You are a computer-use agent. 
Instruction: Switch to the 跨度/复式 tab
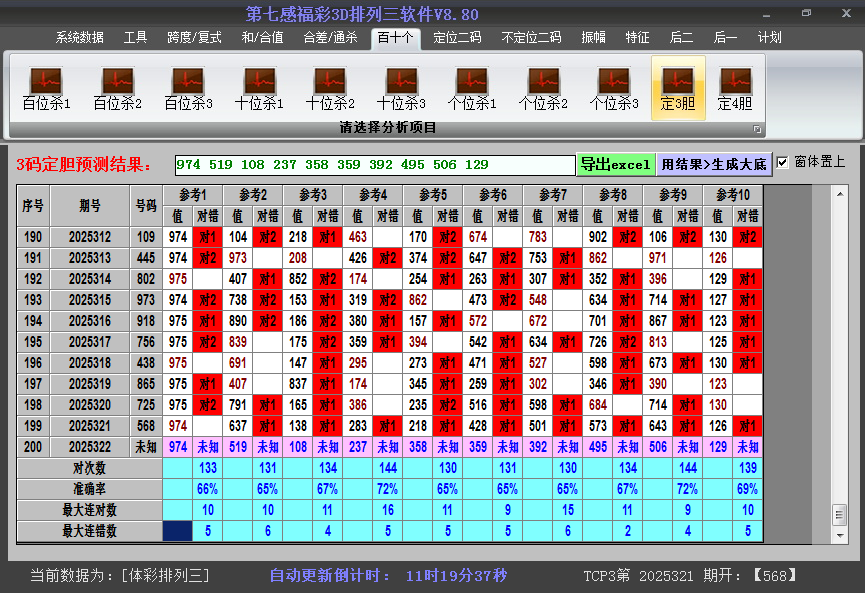(x=194, y=38)
